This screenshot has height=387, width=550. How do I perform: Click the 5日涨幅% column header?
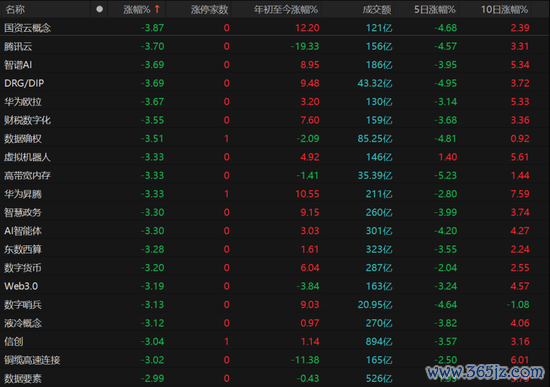(x=435, y=9)
